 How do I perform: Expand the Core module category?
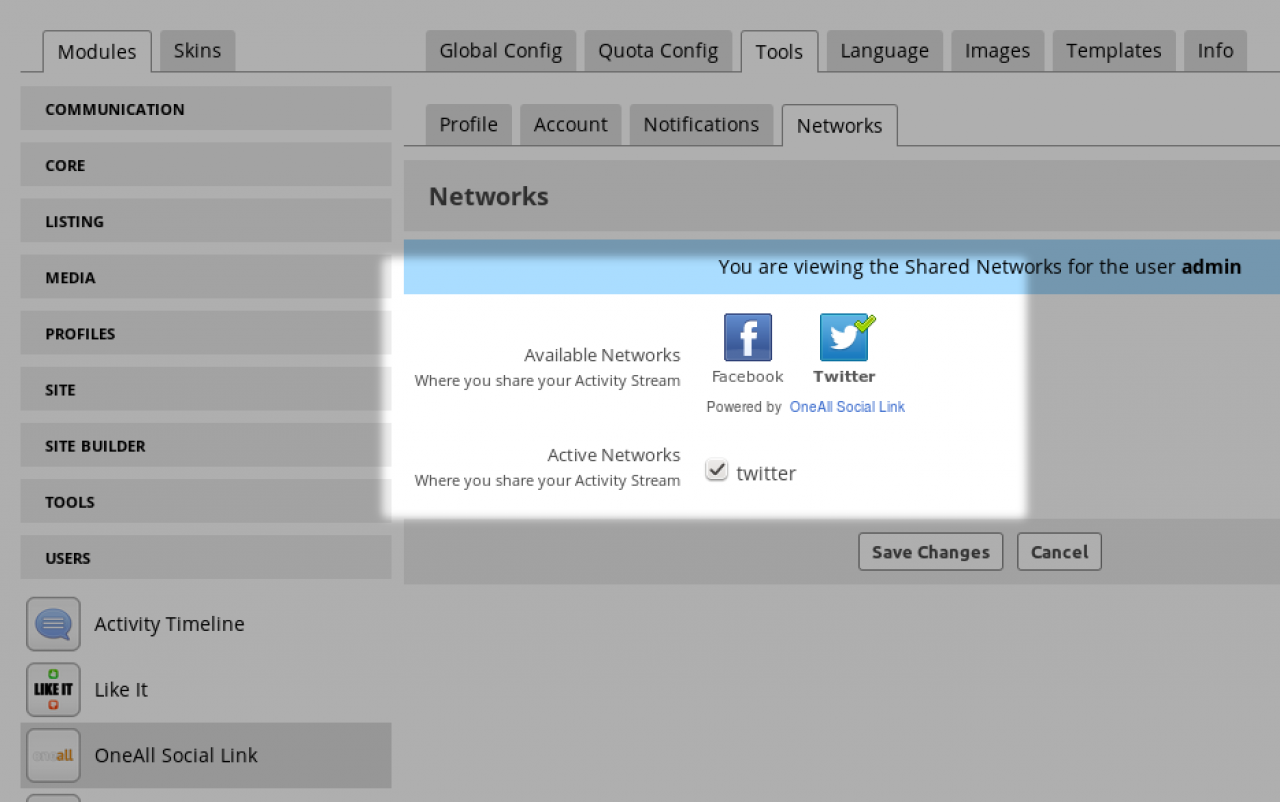point(205,165)
